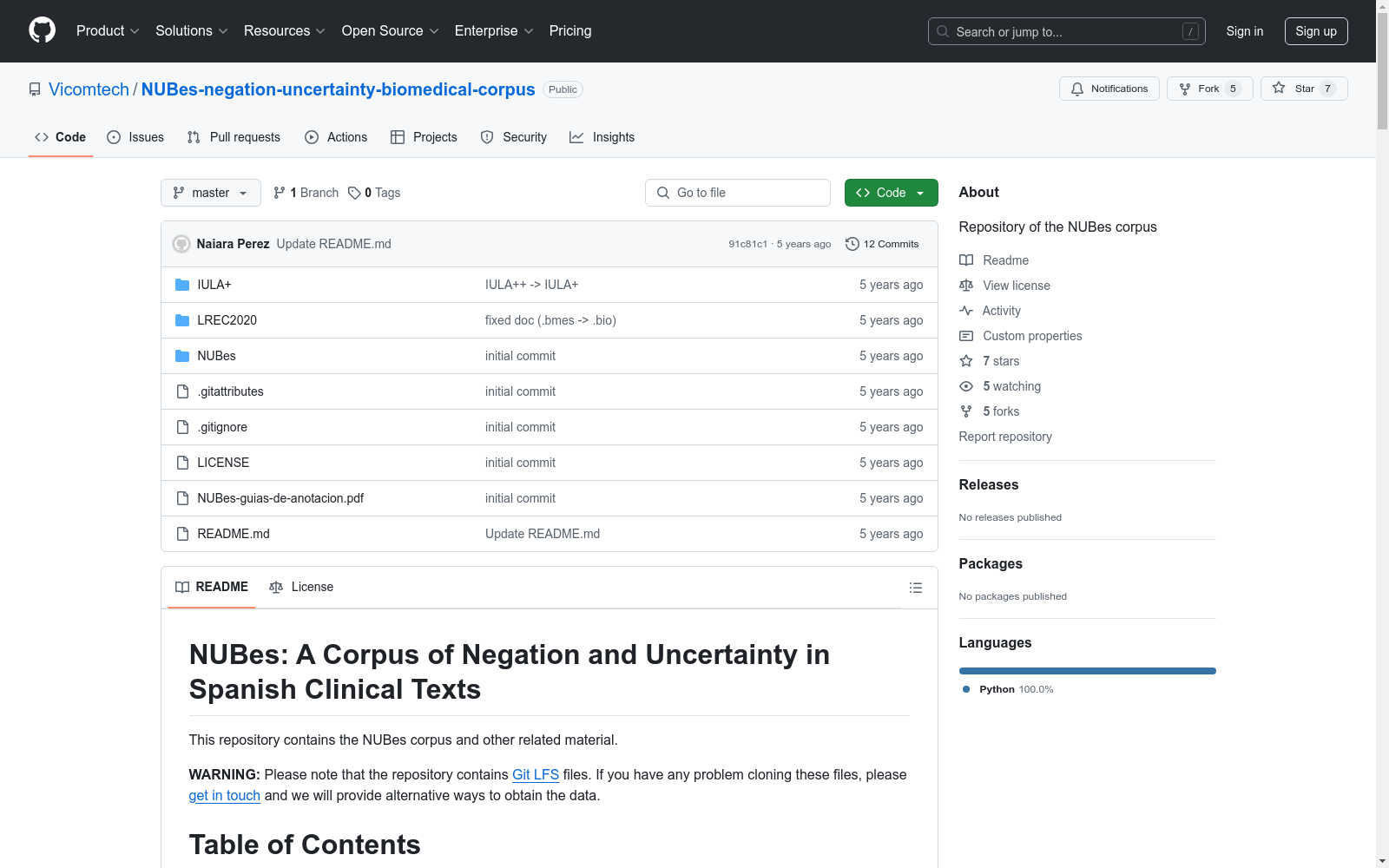This screenshot has height=868, width=1389.
Task: Click the NUBes folder icon
Action: point(182,356)
